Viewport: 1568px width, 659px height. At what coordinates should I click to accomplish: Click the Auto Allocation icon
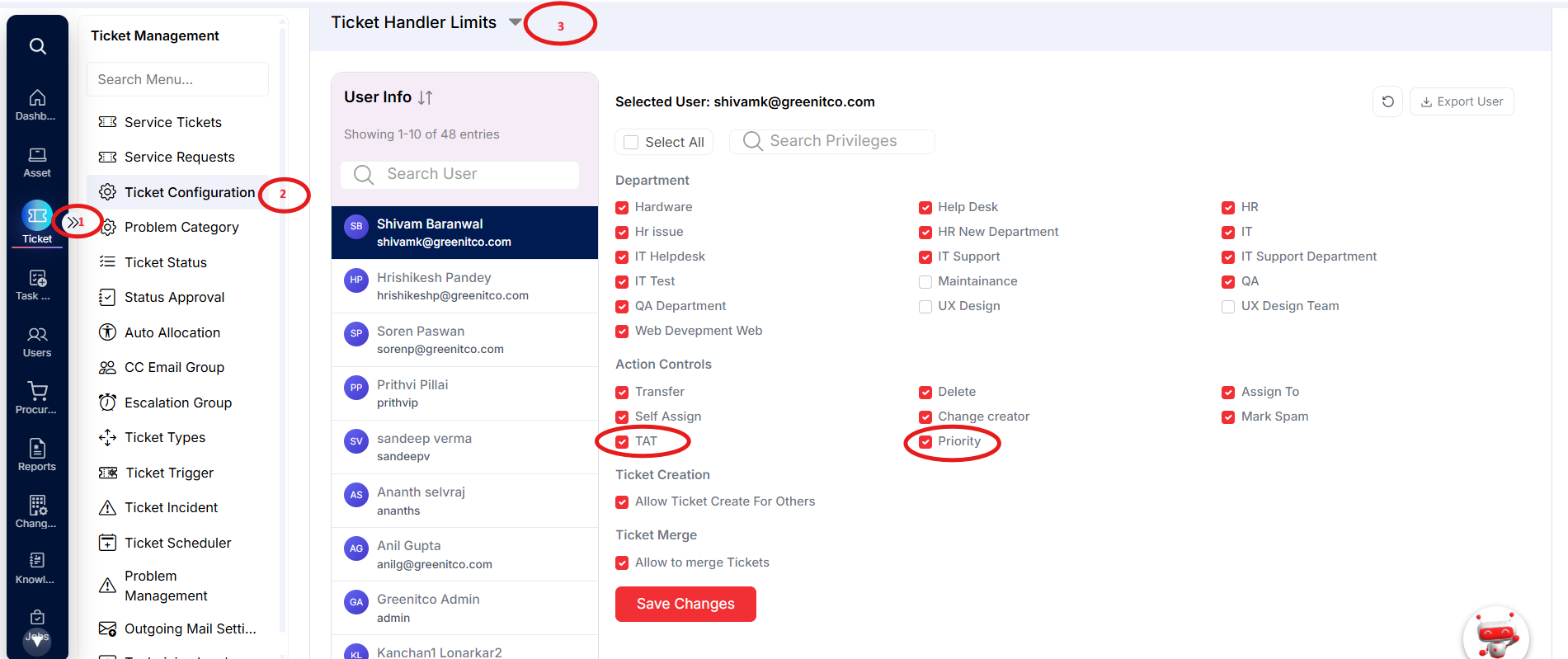[107, 332]
